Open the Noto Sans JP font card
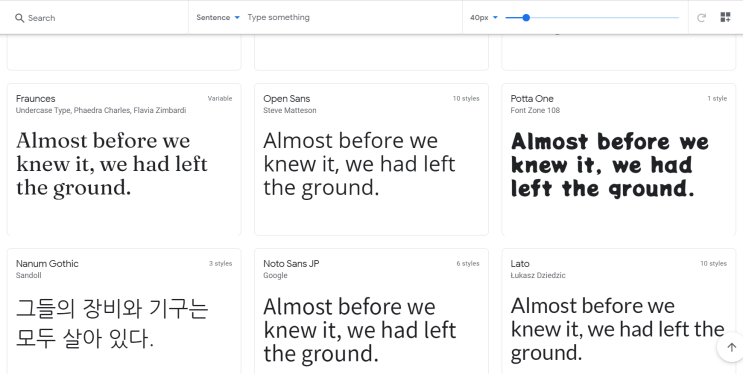Screen dimensions: 743x374 [372, 311]
